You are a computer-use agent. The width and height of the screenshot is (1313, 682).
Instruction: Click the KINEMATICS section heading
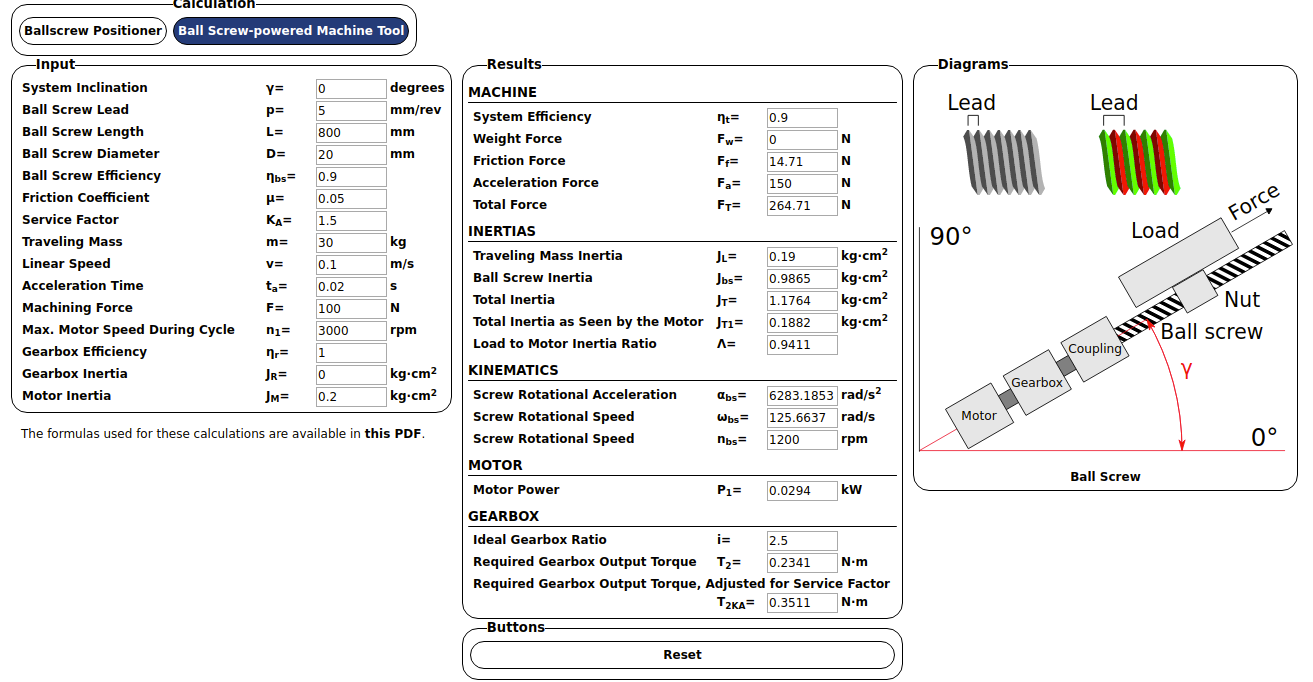pyautogui.click(x=513, y=370)
